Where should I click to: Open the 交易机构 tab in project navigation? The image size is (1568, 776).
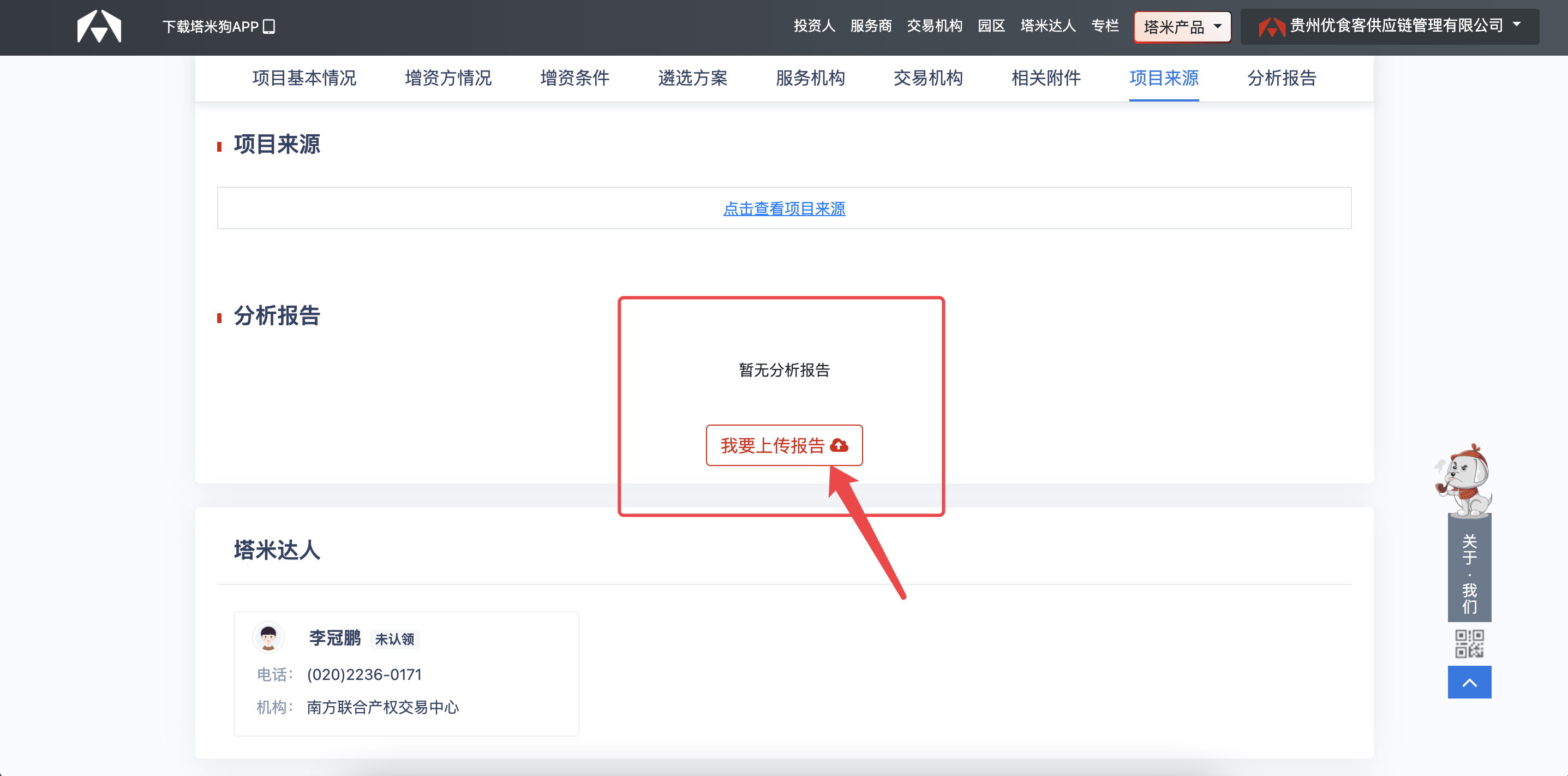(928, 78)
